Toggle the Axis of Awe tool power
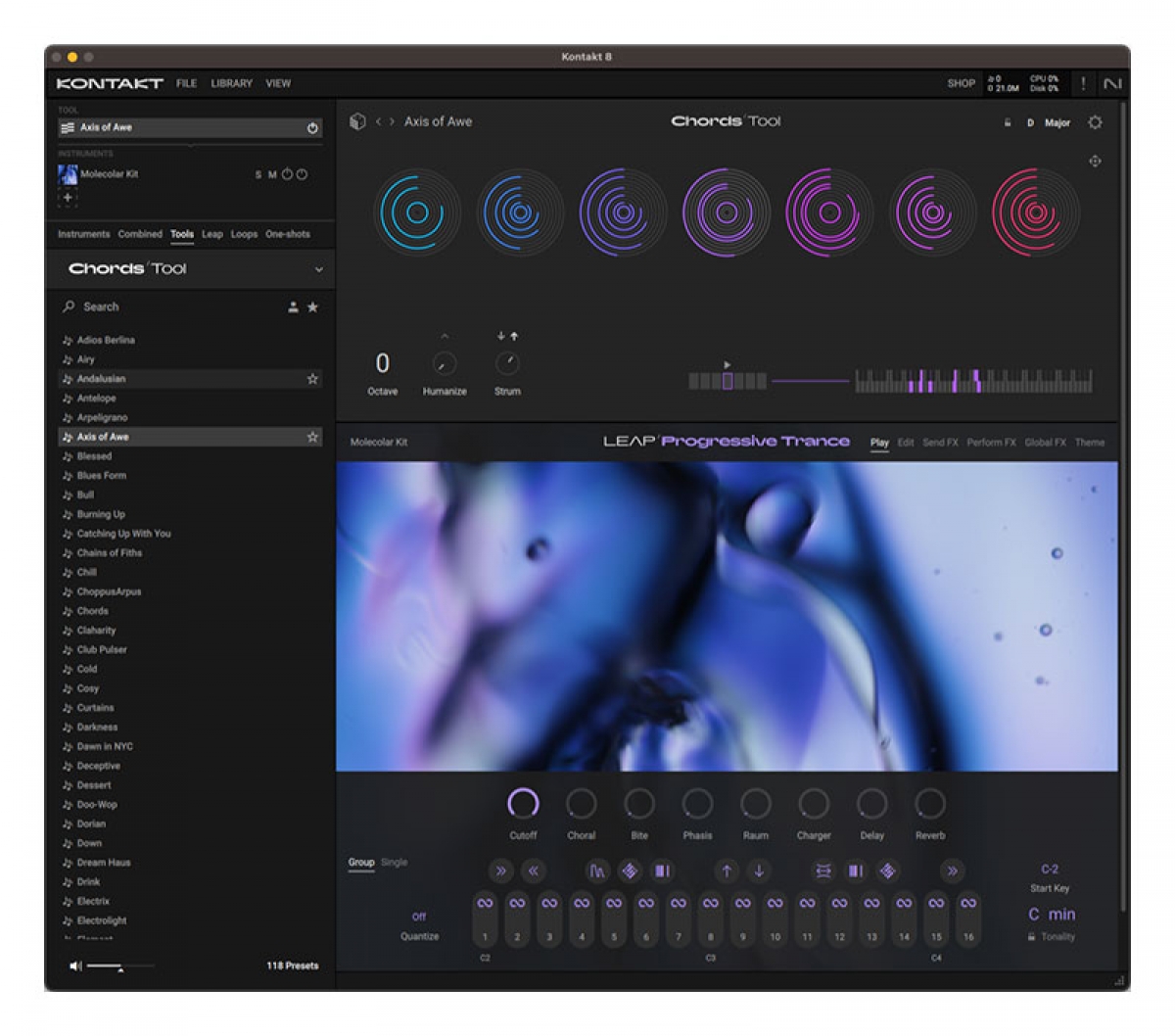Image resolution: width=1175 pixels, height=1036 pixels. (312, 128)
